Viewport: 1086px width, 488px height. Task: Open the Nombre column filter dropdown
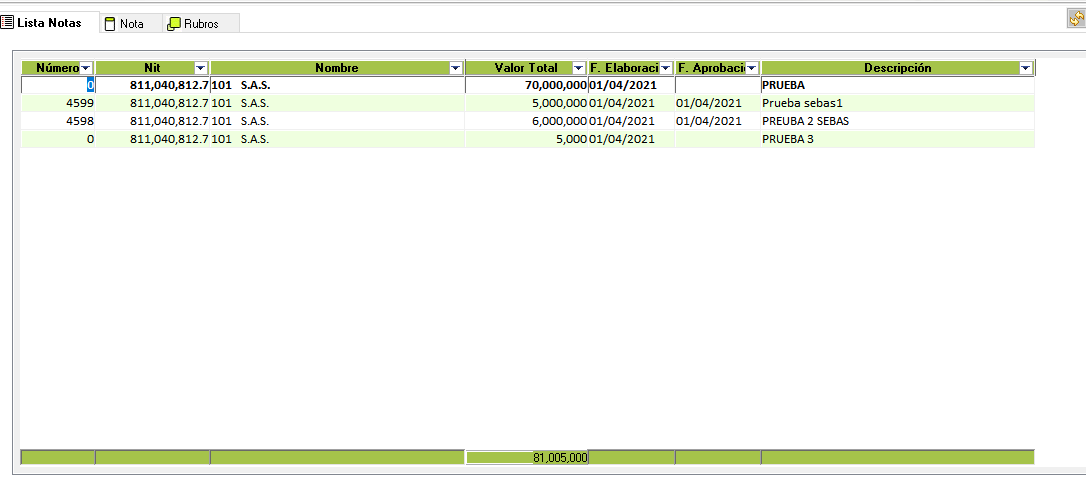(456, 68)
